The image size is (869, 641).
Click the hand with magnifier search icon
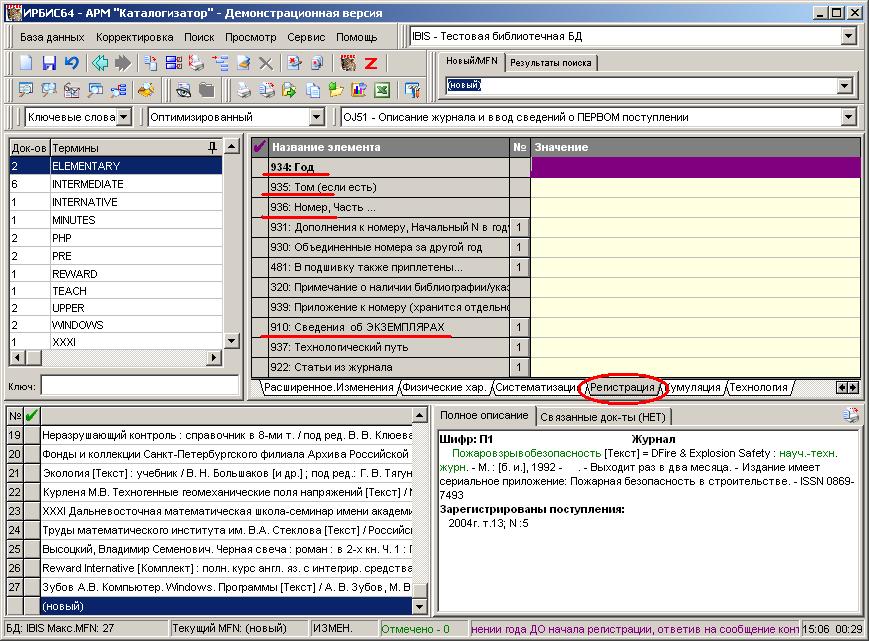click(146, 90)
